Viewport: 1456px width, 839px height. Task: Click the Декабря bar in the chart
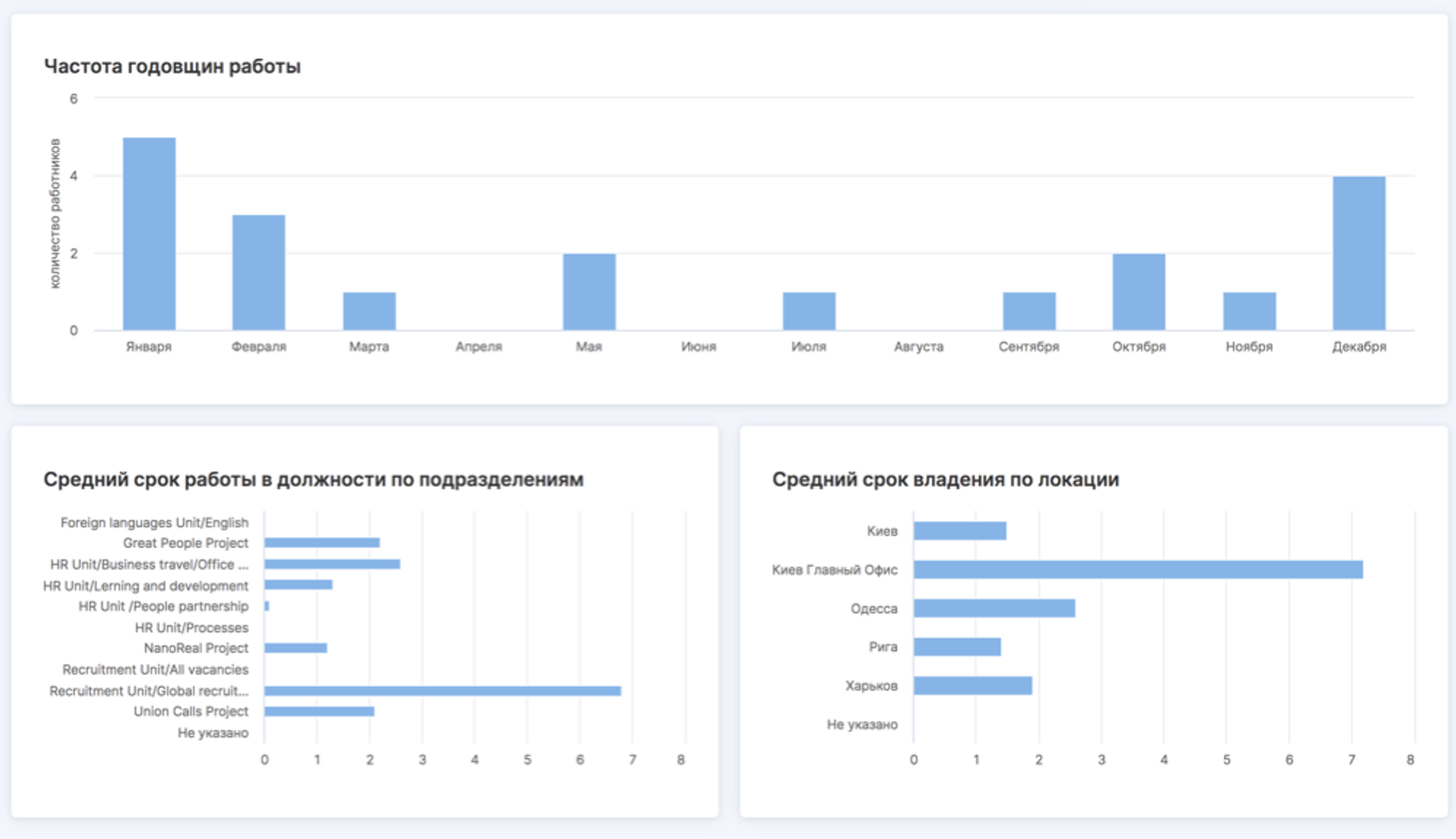[x=1359, y=253]
